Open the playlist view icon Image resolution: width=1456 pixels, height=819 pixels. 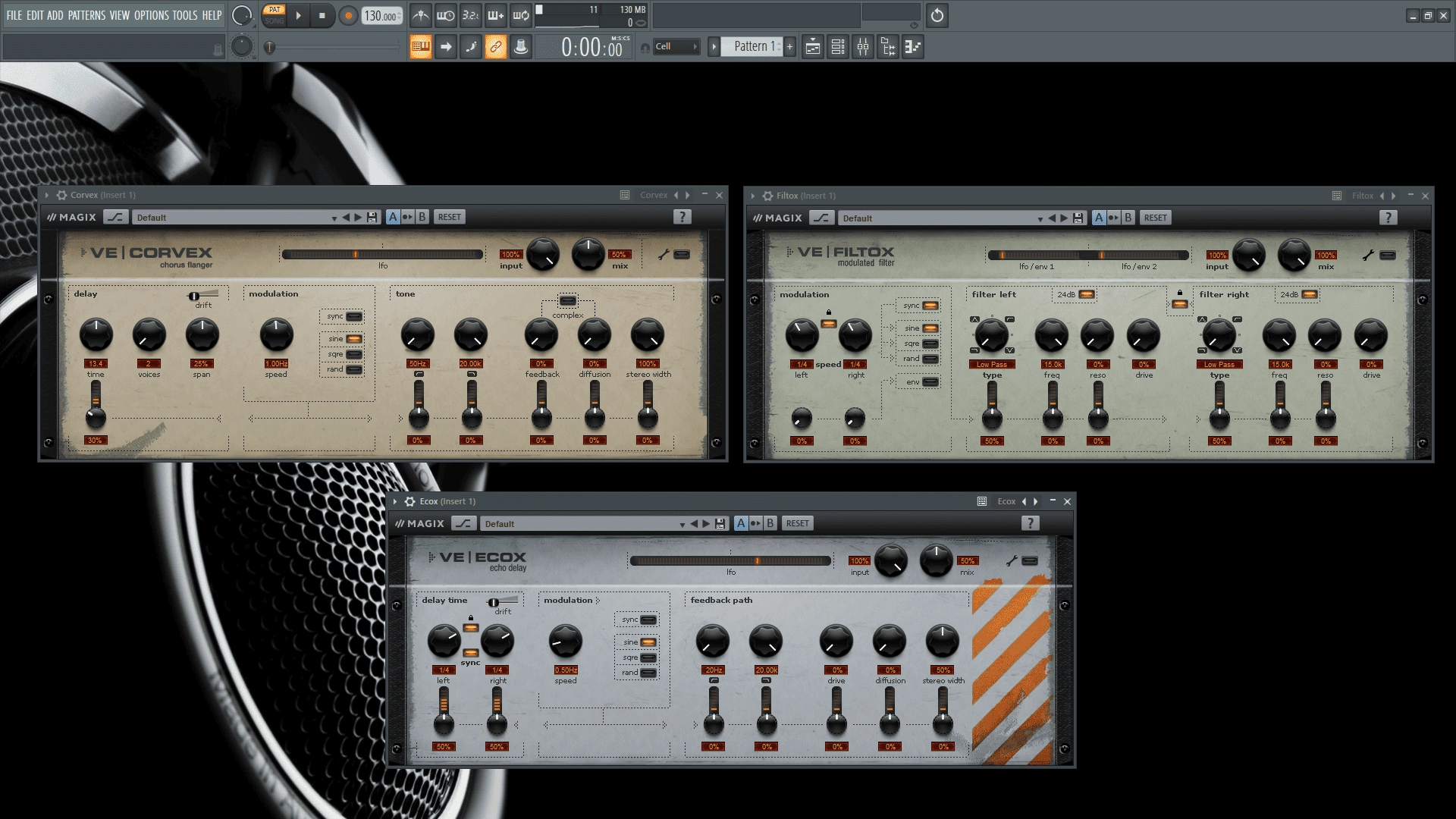[813, 47]
